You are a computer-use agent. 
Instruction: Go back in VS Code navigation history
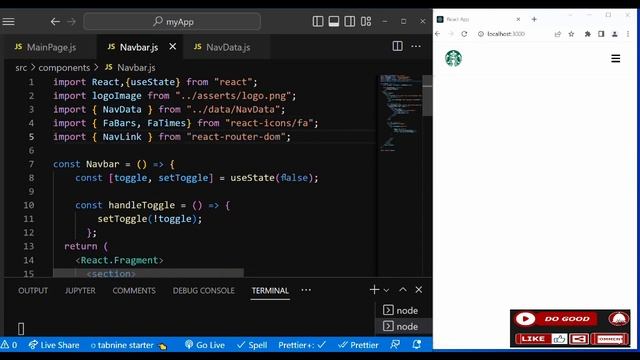point(55,22)
